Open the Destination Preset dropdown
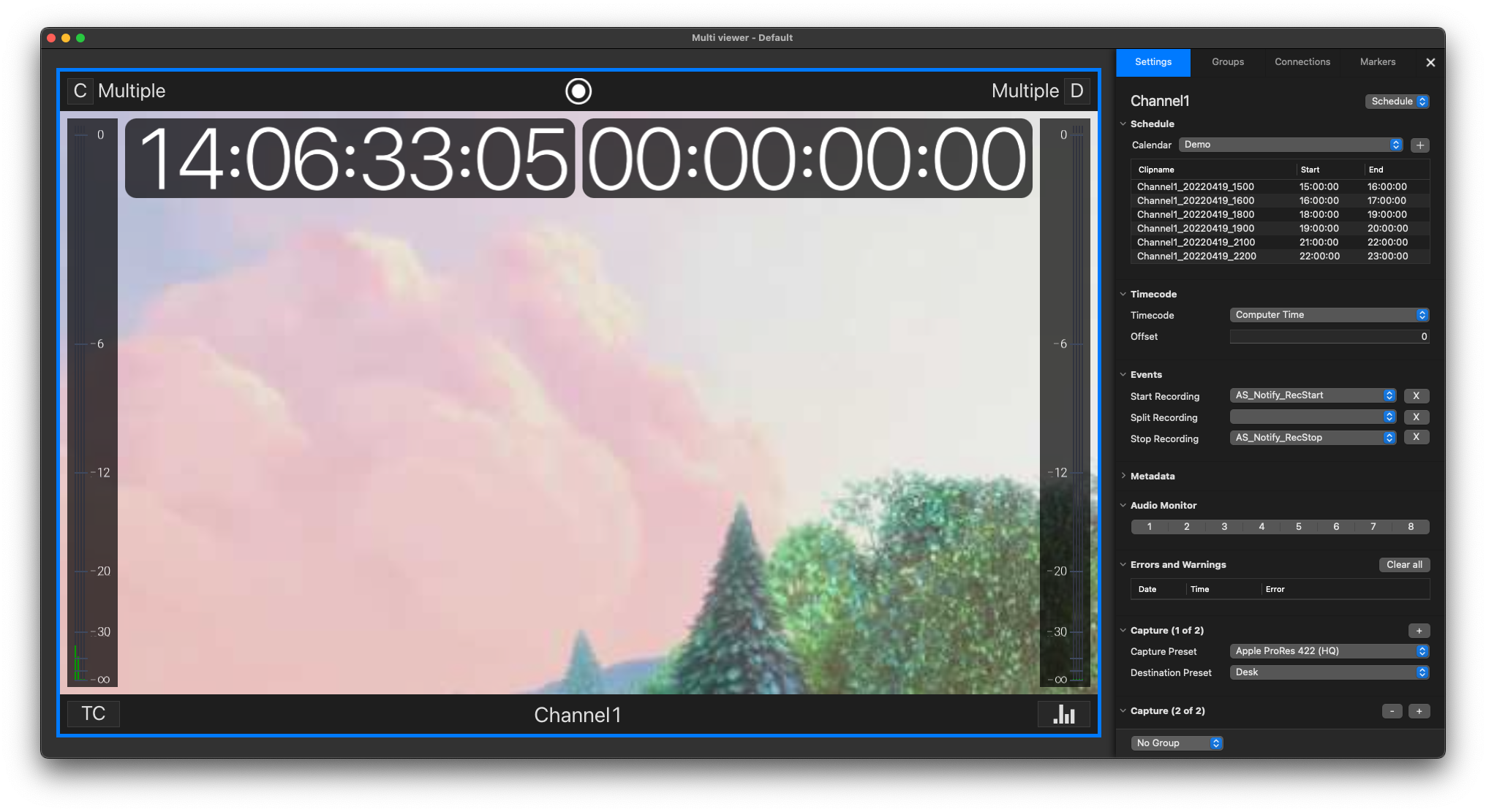Viewport: 1486px width, 812px height. [x=1330, y=672]
